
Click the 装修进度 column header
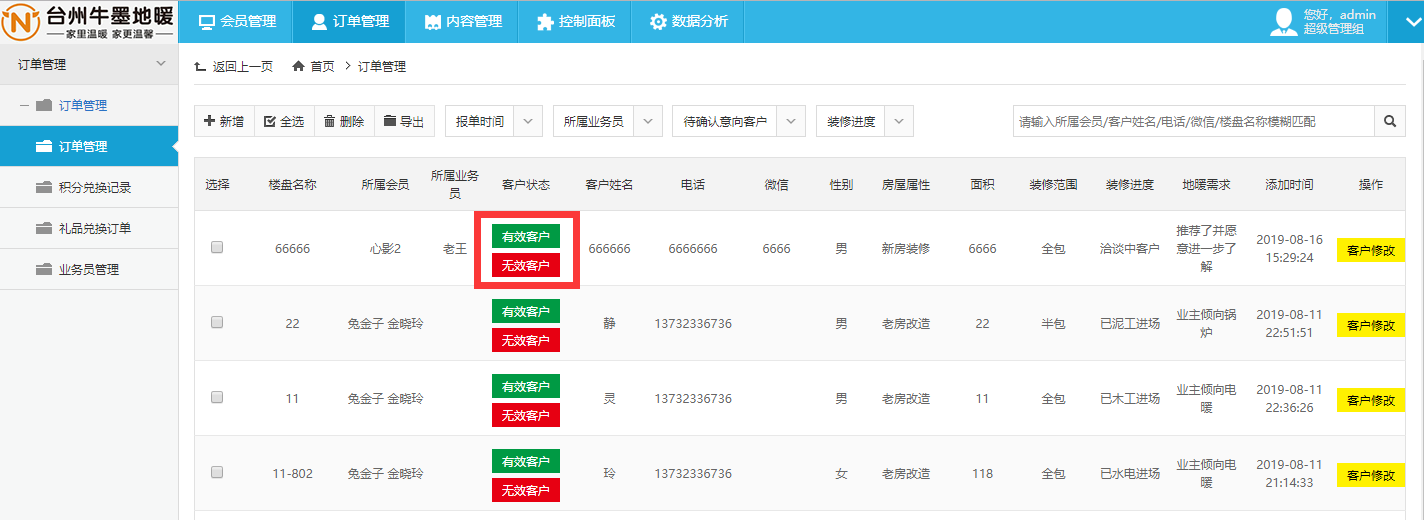click(1130, 185)
